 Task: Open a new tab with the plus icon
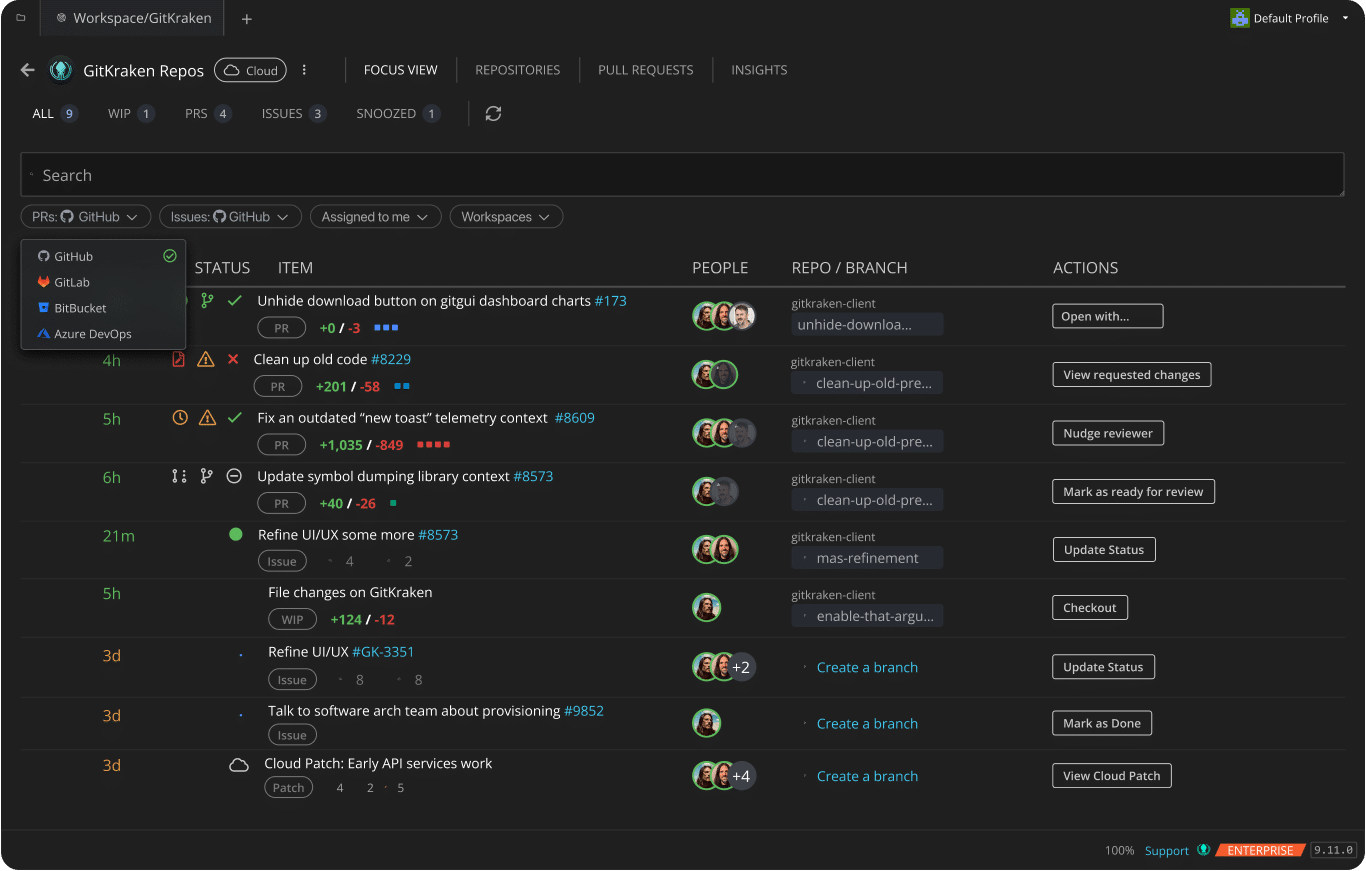247,19
